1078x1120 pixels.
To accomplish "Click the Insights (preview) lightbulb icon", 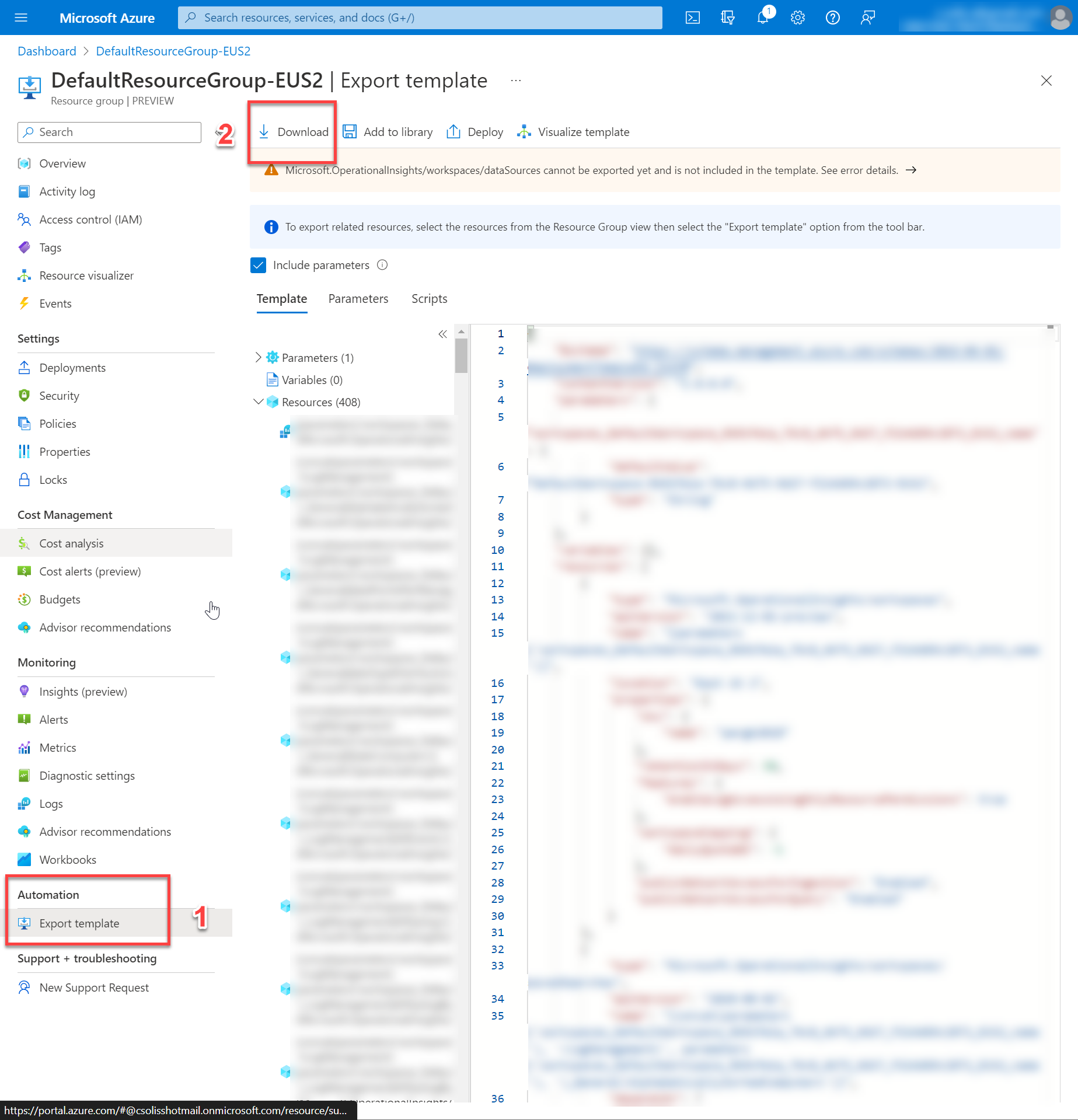I will (x=24, y=692).
